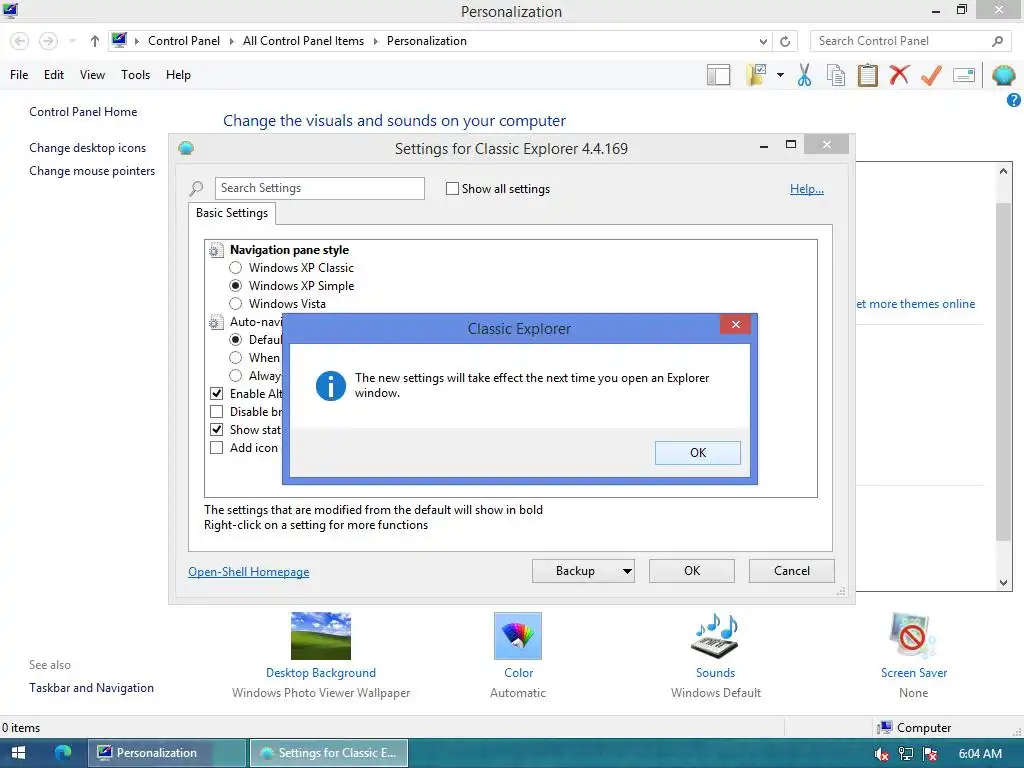
Task: Expand the address bar history dropdown
Action: coord(763,41)
